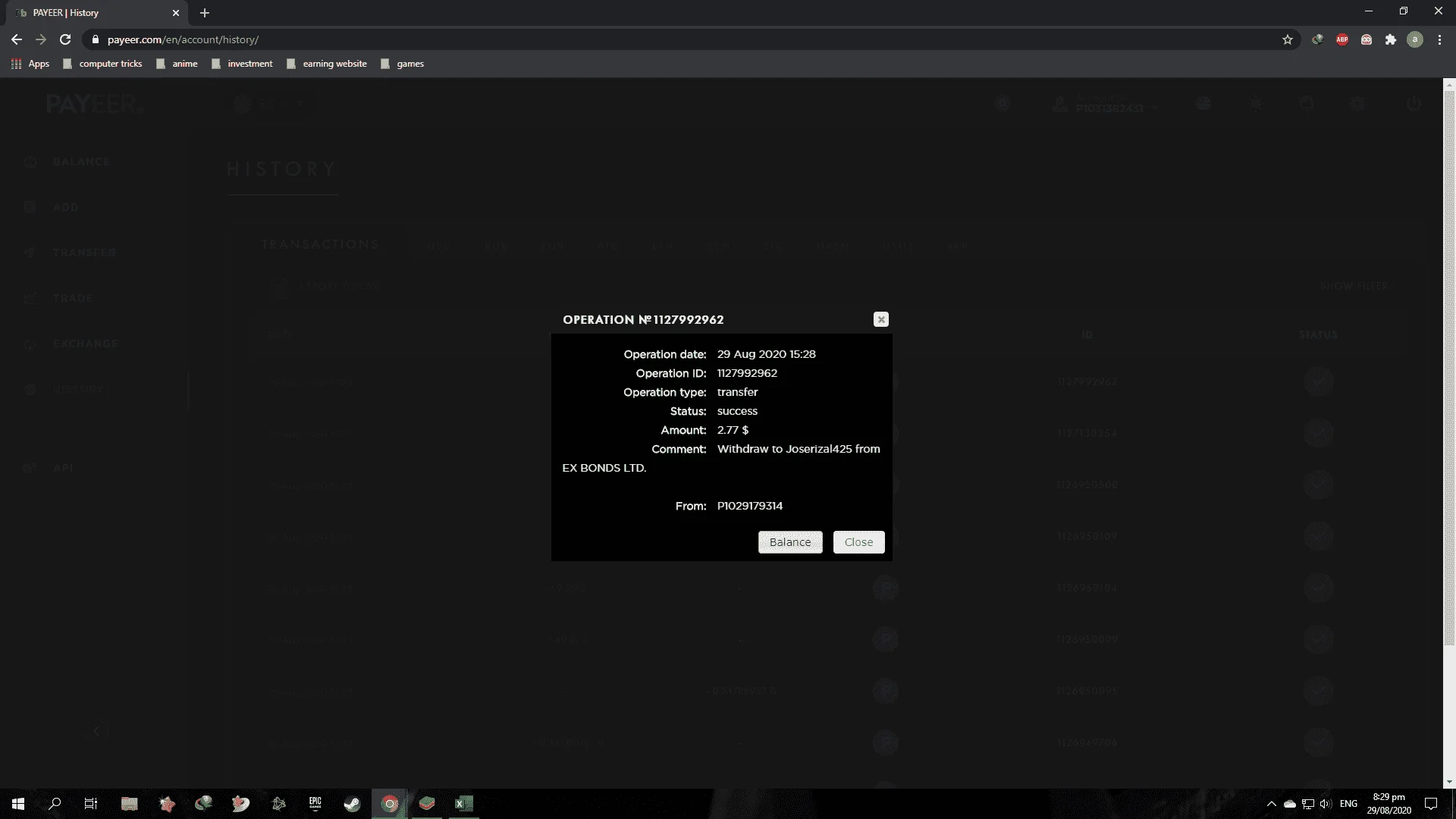Select EXCHANGE in the dimmed sidebar
Screen dimensions: 1456x819
[86, 344]
